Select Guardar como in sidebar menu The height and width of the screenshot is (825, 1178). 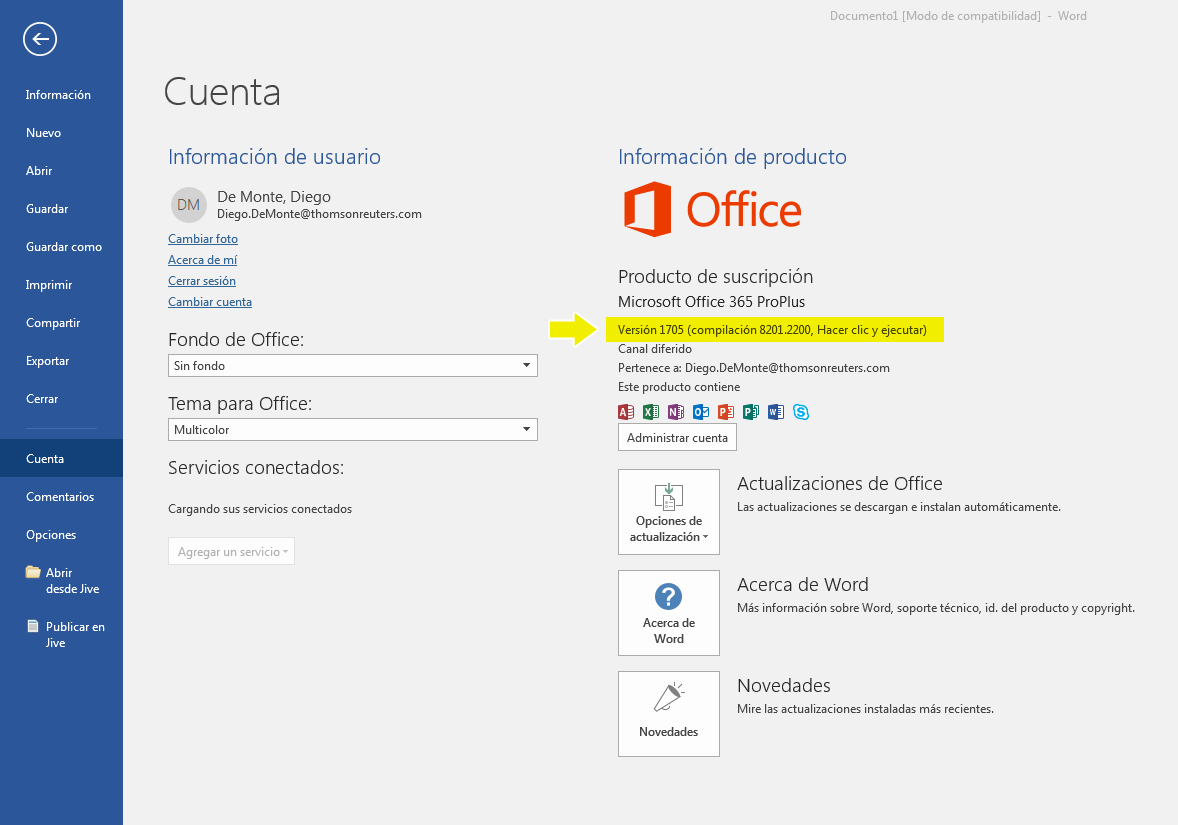click(x=64, y=247)
